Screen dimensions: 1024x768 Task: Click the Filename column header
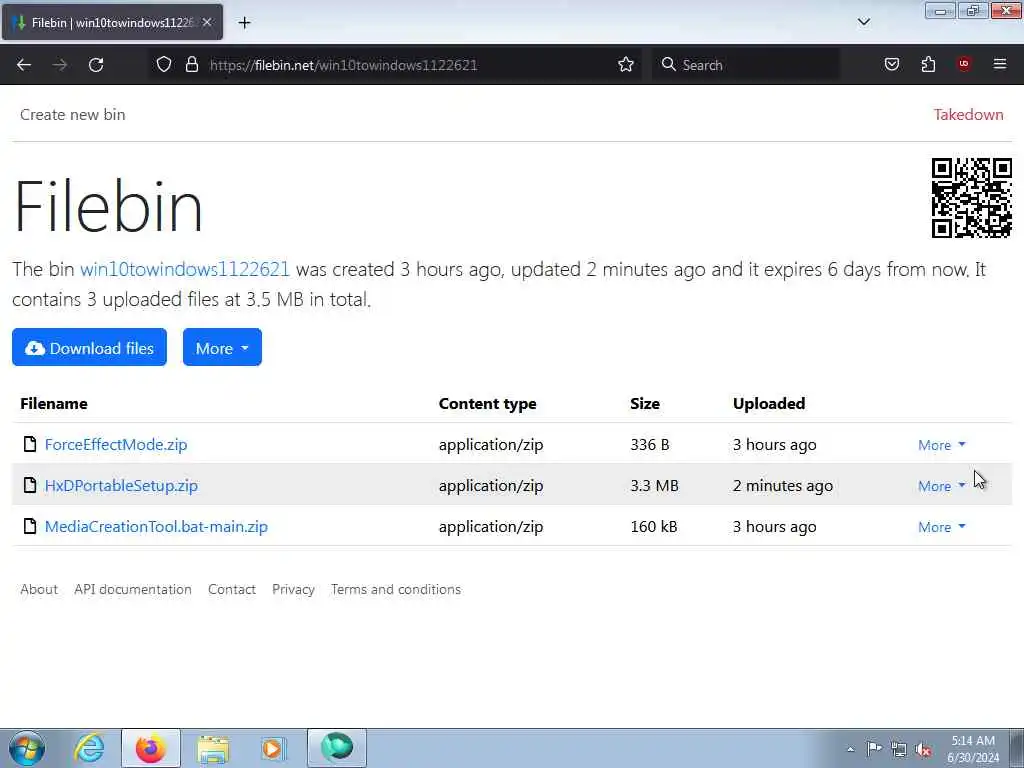pyautogui.click(x=54, y=404)
